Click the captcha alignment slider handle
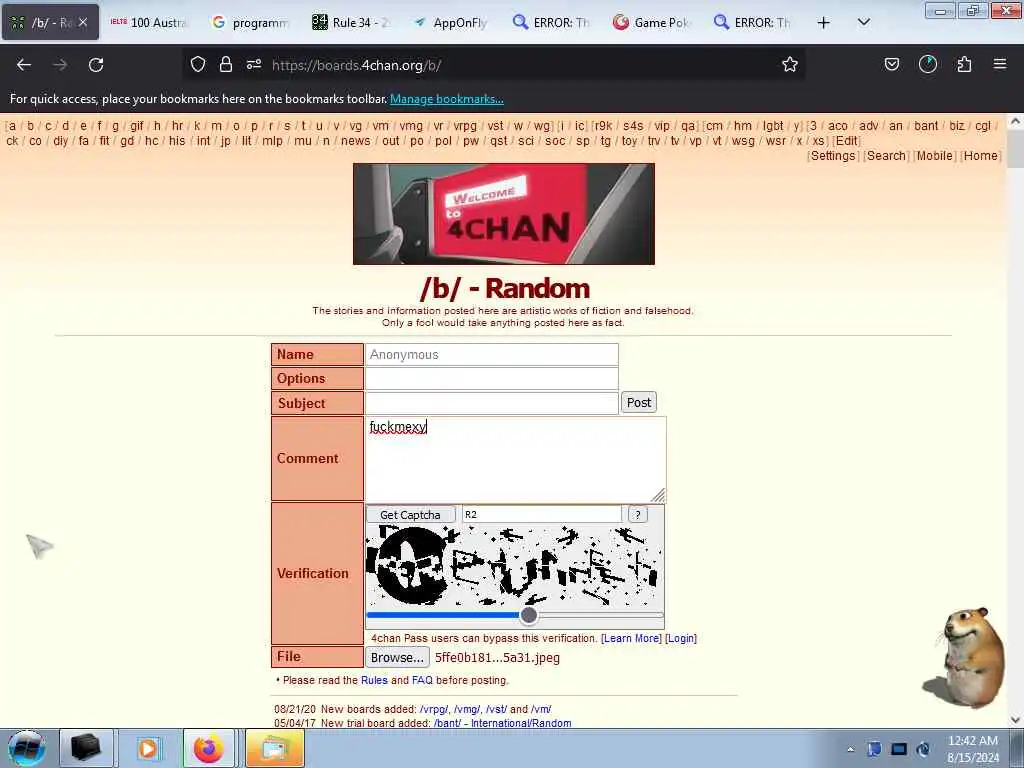This screenshot has height=768, width=1024. [x=529, y=615]
